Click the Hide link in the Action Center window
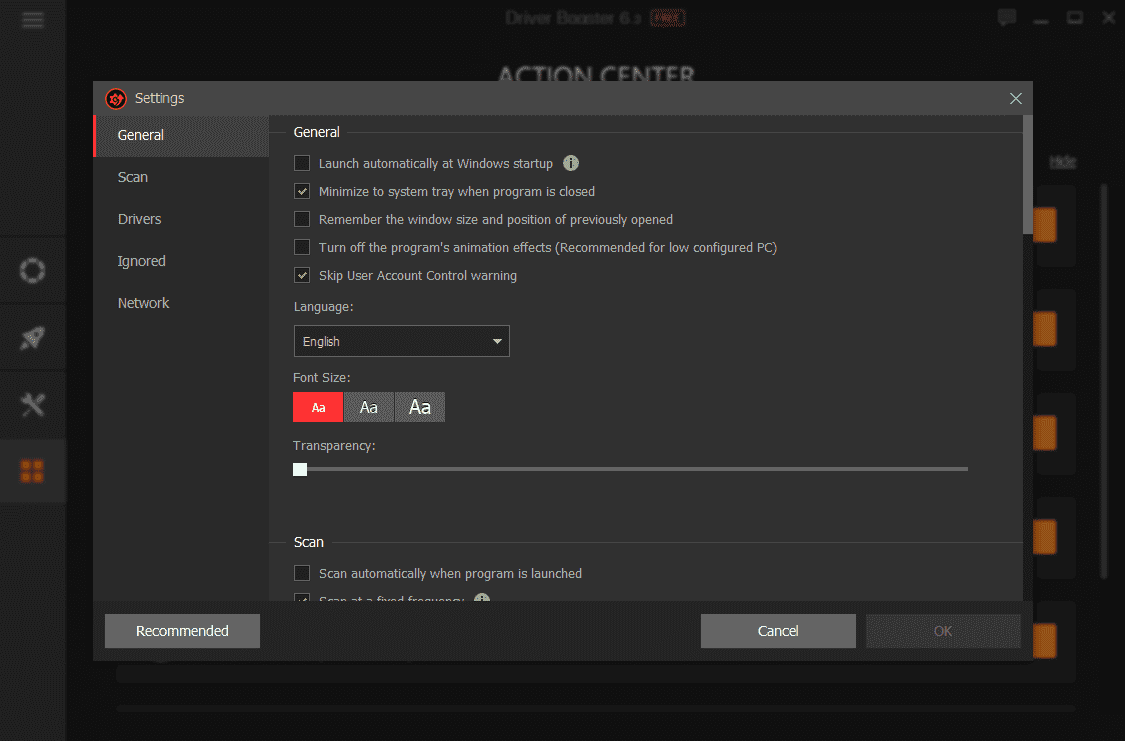1125x741 pixels. click(1063, 161)
